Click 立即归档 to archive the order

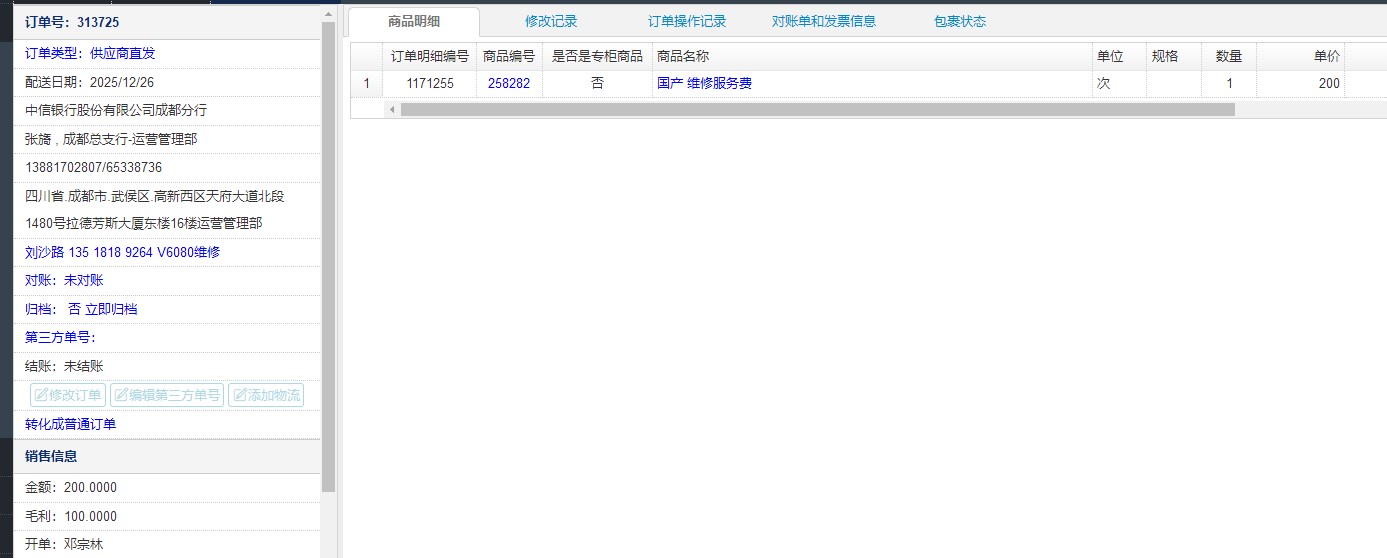coord(111,310)
